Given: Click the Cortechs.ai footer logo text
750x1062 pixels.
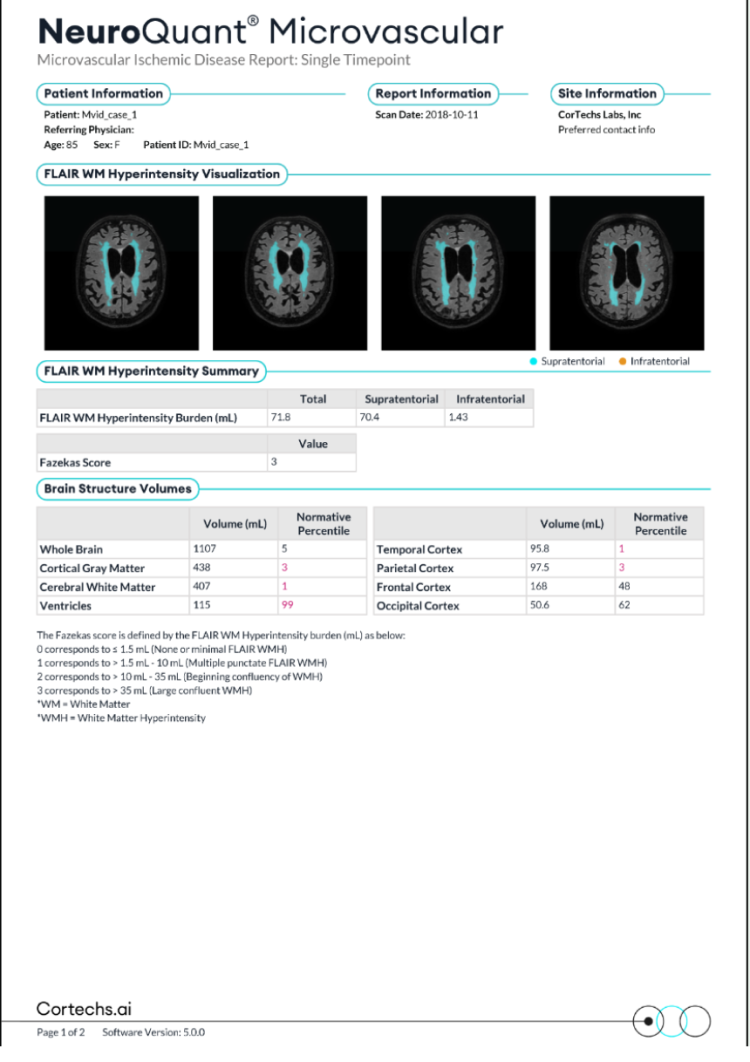Looking at the screenshot, I should 84,1008.
